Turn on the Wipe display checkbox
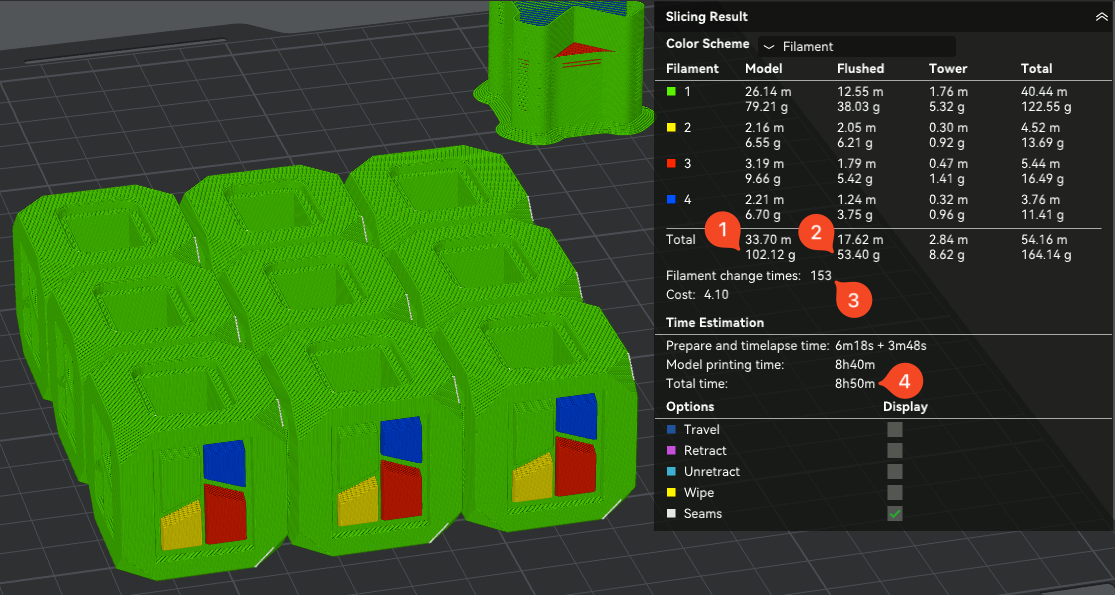Screen dimensions: 1115x595 895,492
